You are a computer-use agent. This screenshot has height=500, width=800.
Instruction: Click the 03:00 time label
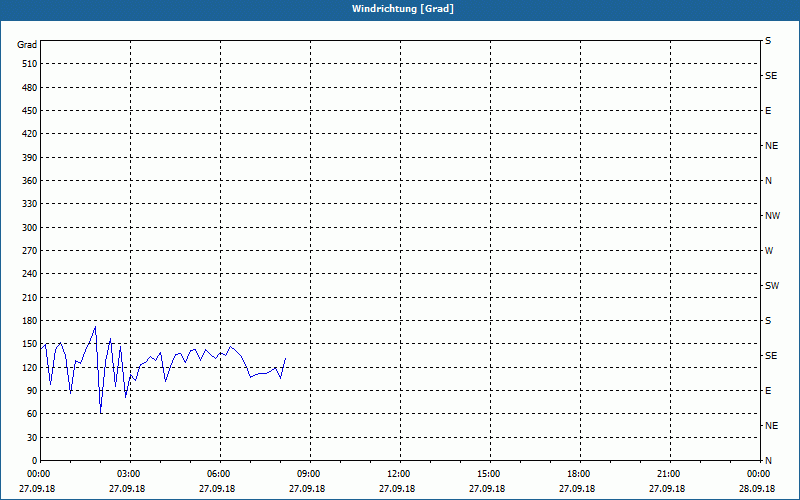pyautogui.click(x=129, y=474)
